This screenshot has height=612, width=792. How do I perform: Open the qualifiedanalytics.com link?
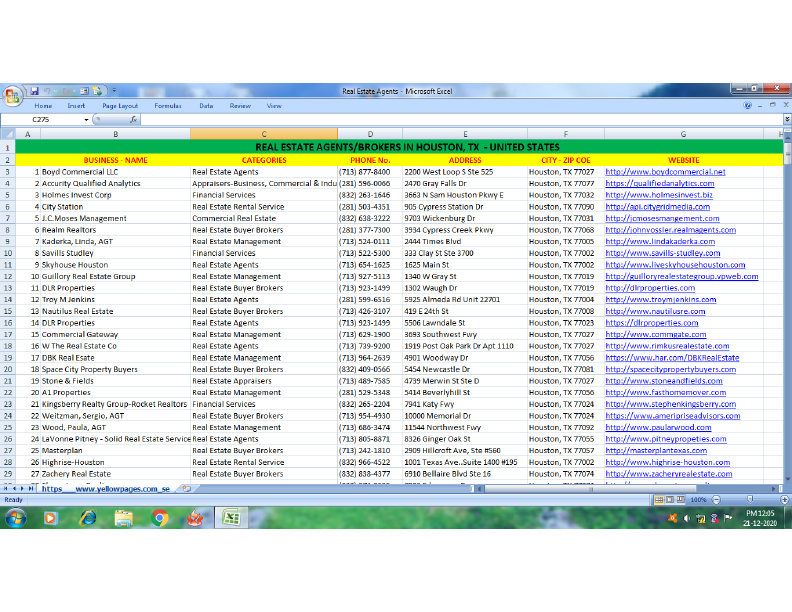(660, 184)
